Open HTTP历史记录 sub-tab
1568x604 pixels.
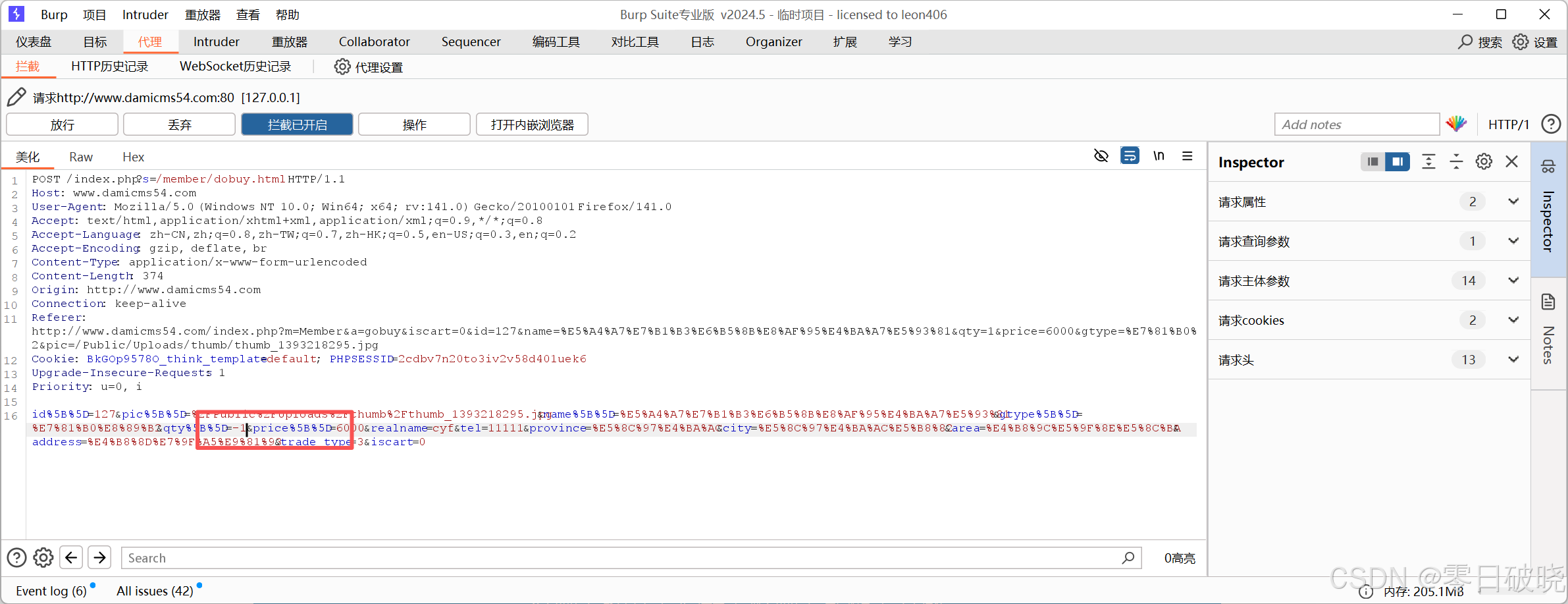[x=109, y=67]
